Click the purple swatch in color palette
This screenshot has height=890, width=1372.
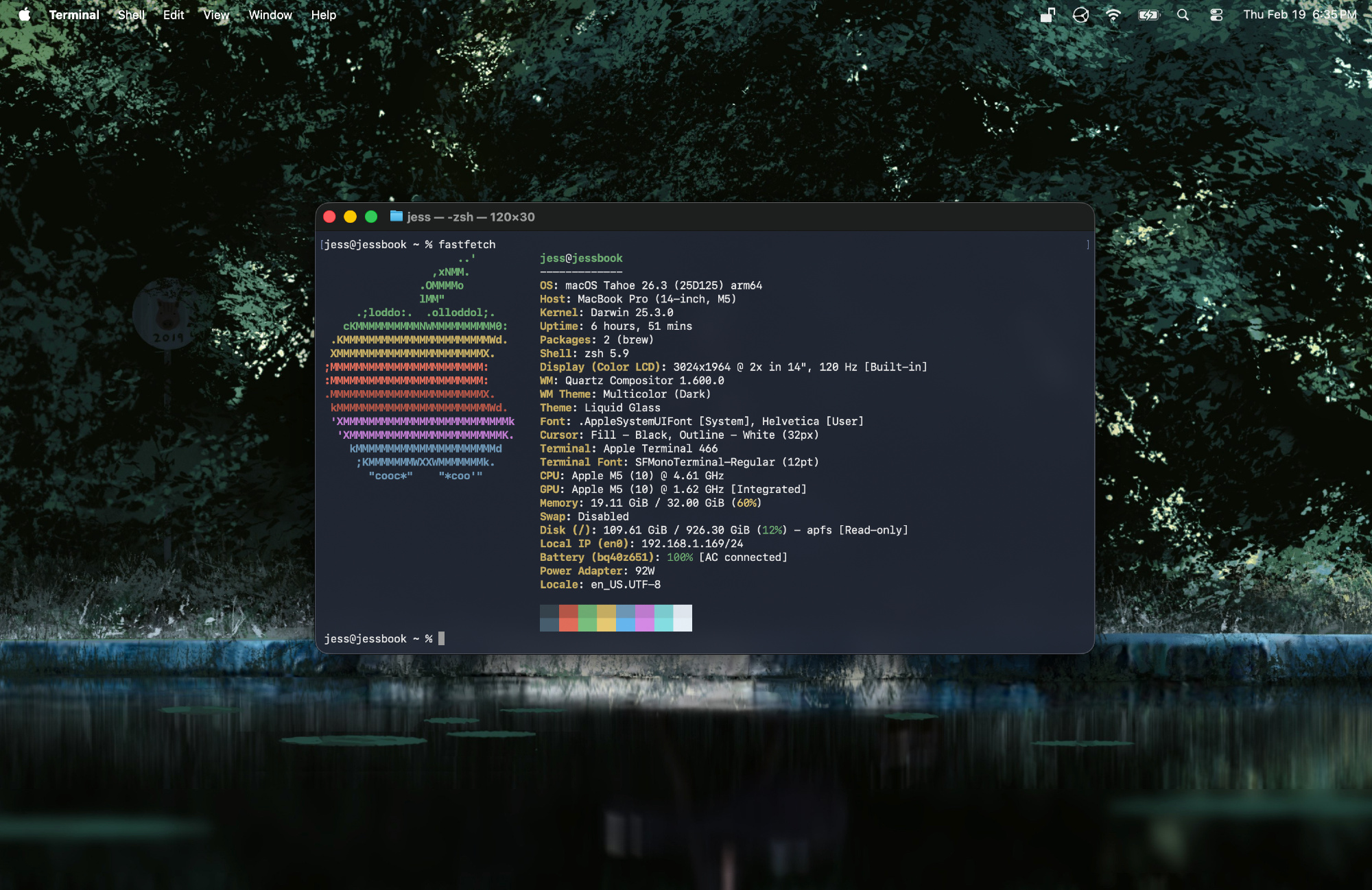(x=644, y=618)
